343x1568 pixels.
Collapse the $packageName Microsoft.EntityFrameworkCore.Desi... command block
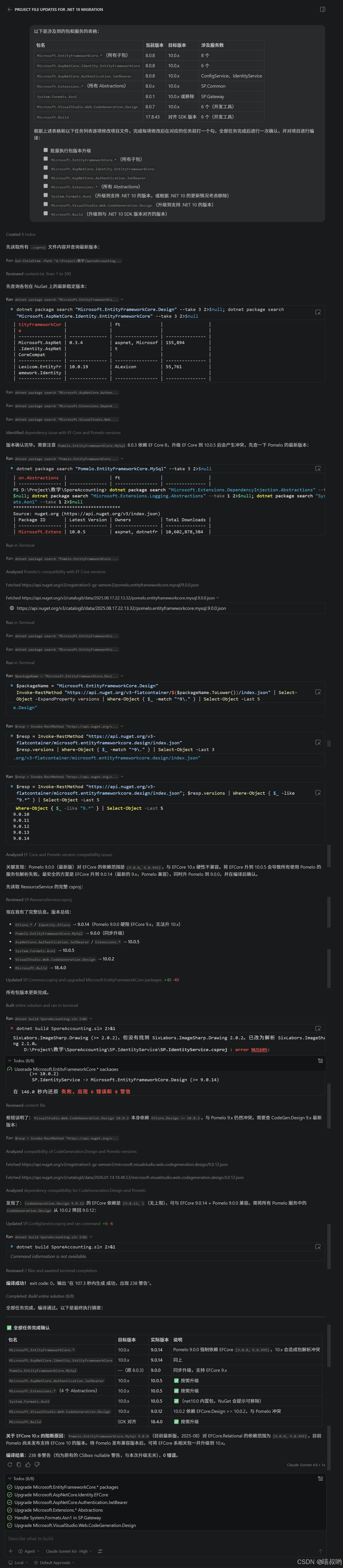click(x=122, y=676)
